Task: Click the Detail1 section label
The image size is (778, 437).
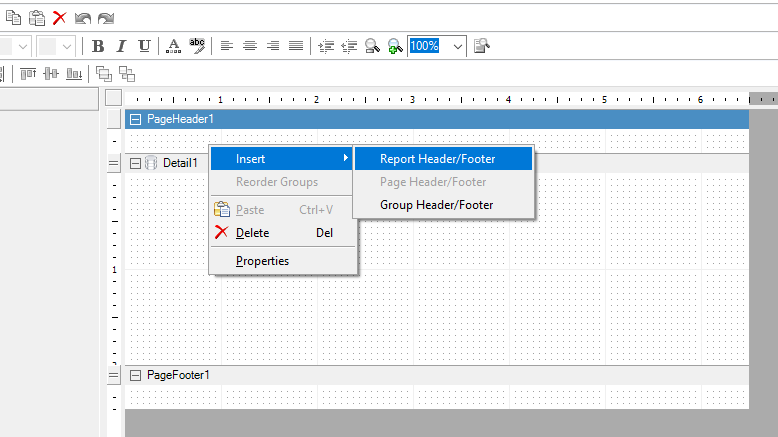Action: [x=180, y=163]
